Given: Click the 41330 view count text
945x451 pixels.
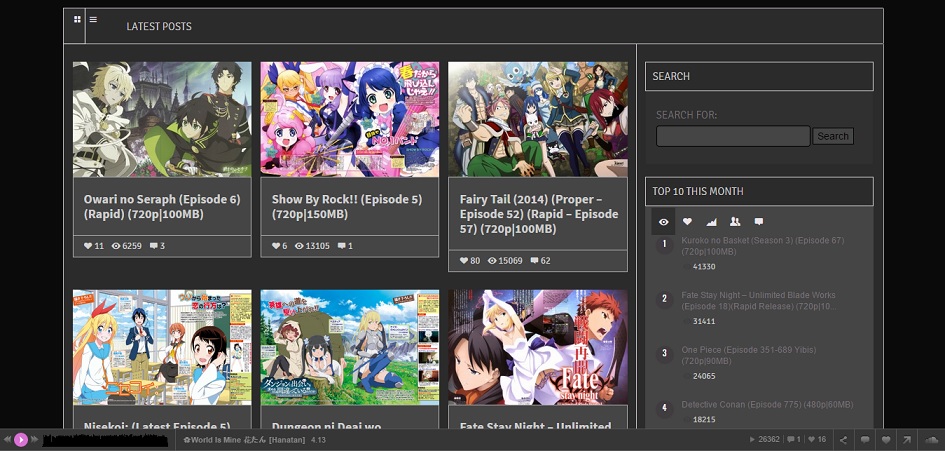Looking at the screenshot, I should pos(704,266).
